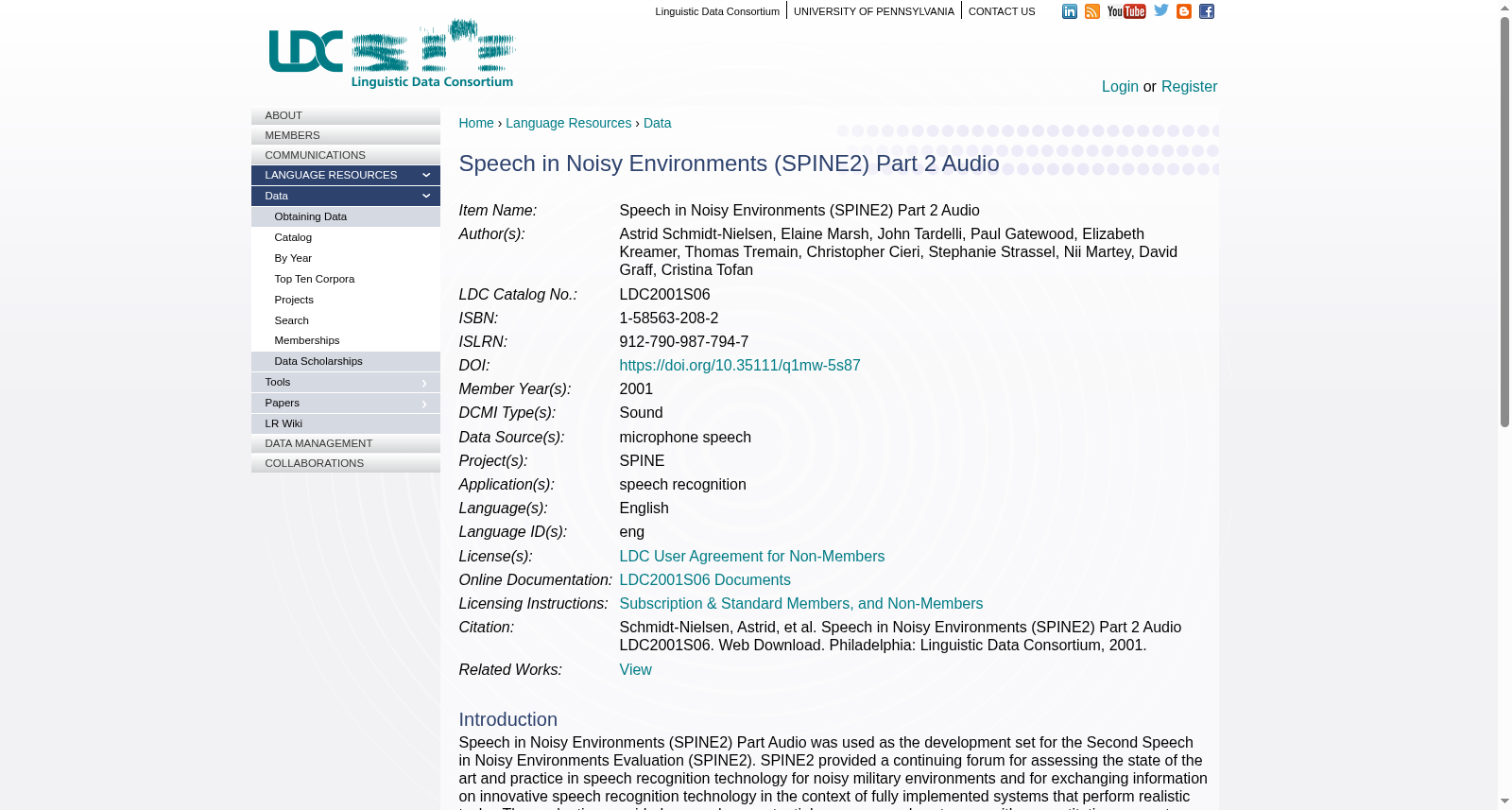The image size is (1512, 810).
Task: Expand the Papers submenu arrow
Action: pos(424,404)
